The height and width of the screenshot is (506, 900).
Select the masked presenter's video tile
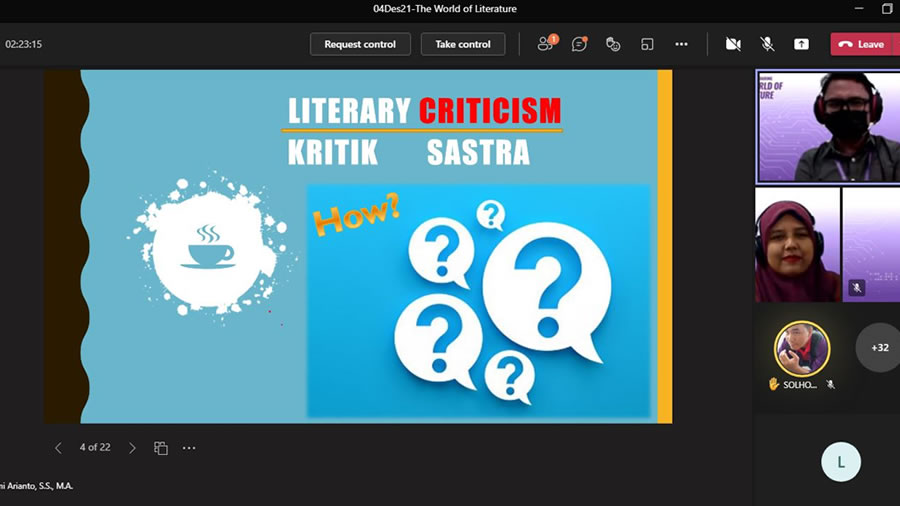pyautogui.click(x=827, y=126)
